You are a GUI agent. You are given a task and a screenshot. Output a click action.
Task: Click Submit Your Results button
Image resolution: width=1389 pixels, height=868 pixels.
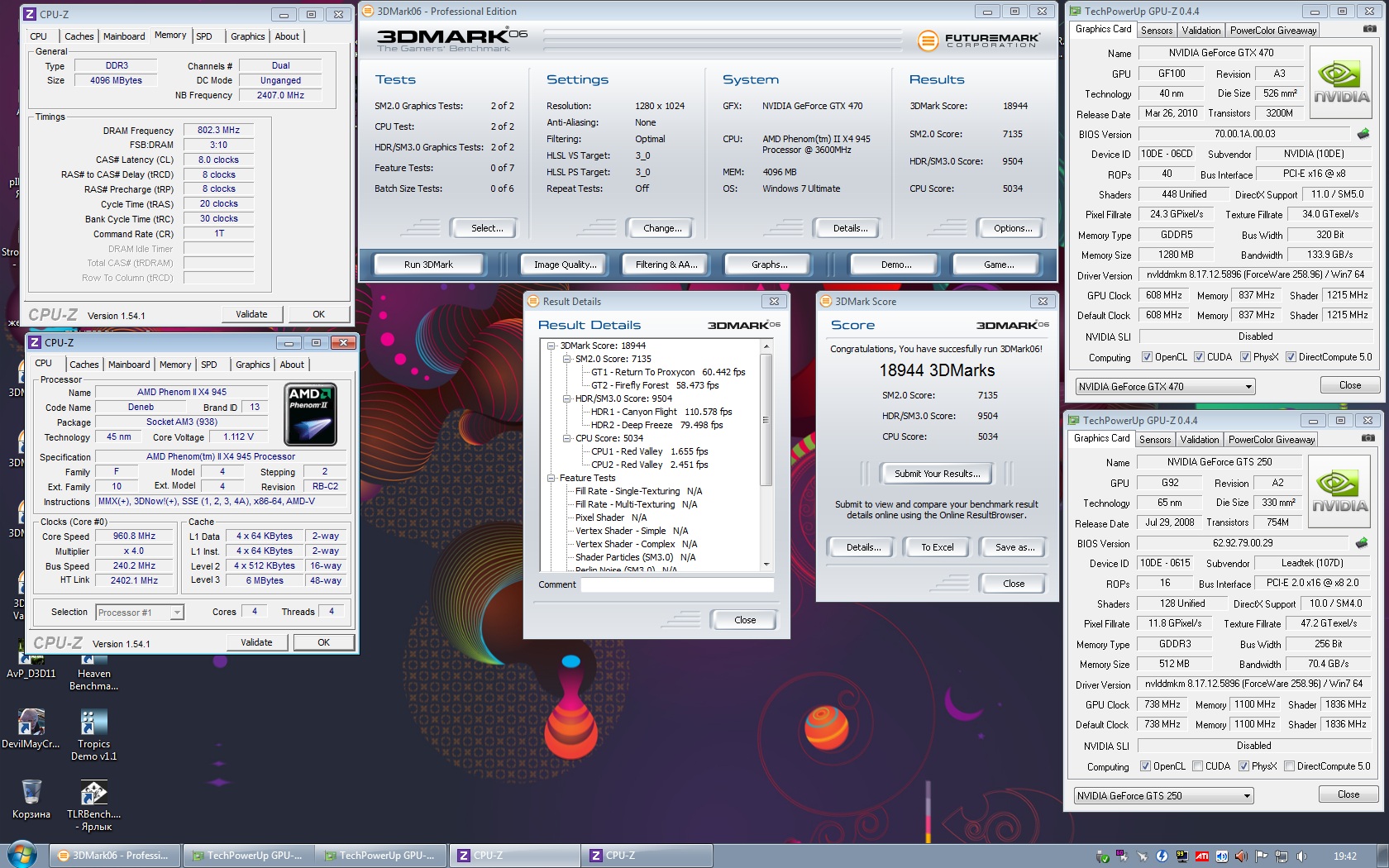pyautogui.click(x=938, y=474)
